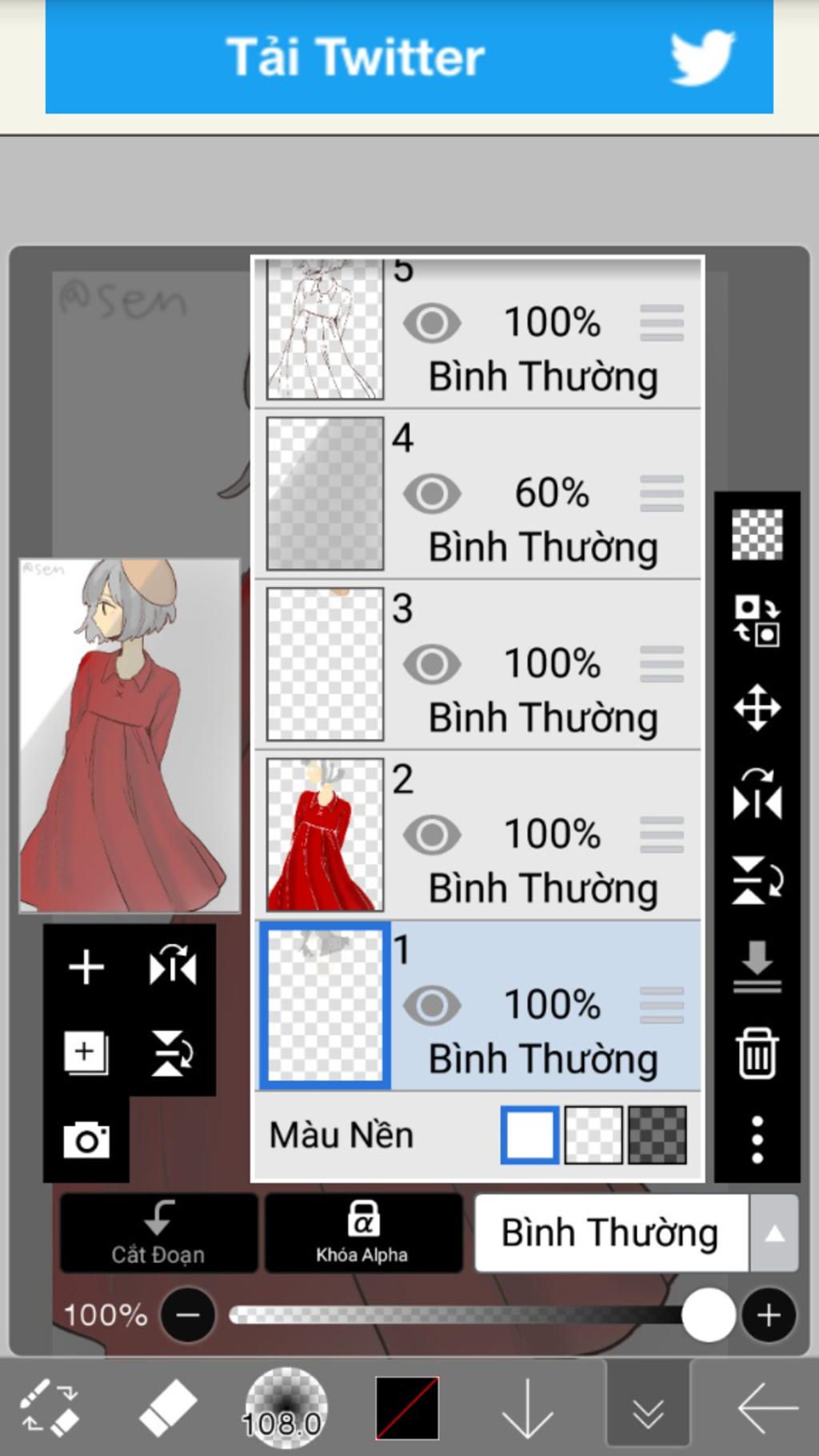Toggle Cắt Đoạn clipping button

[158, 1233]
